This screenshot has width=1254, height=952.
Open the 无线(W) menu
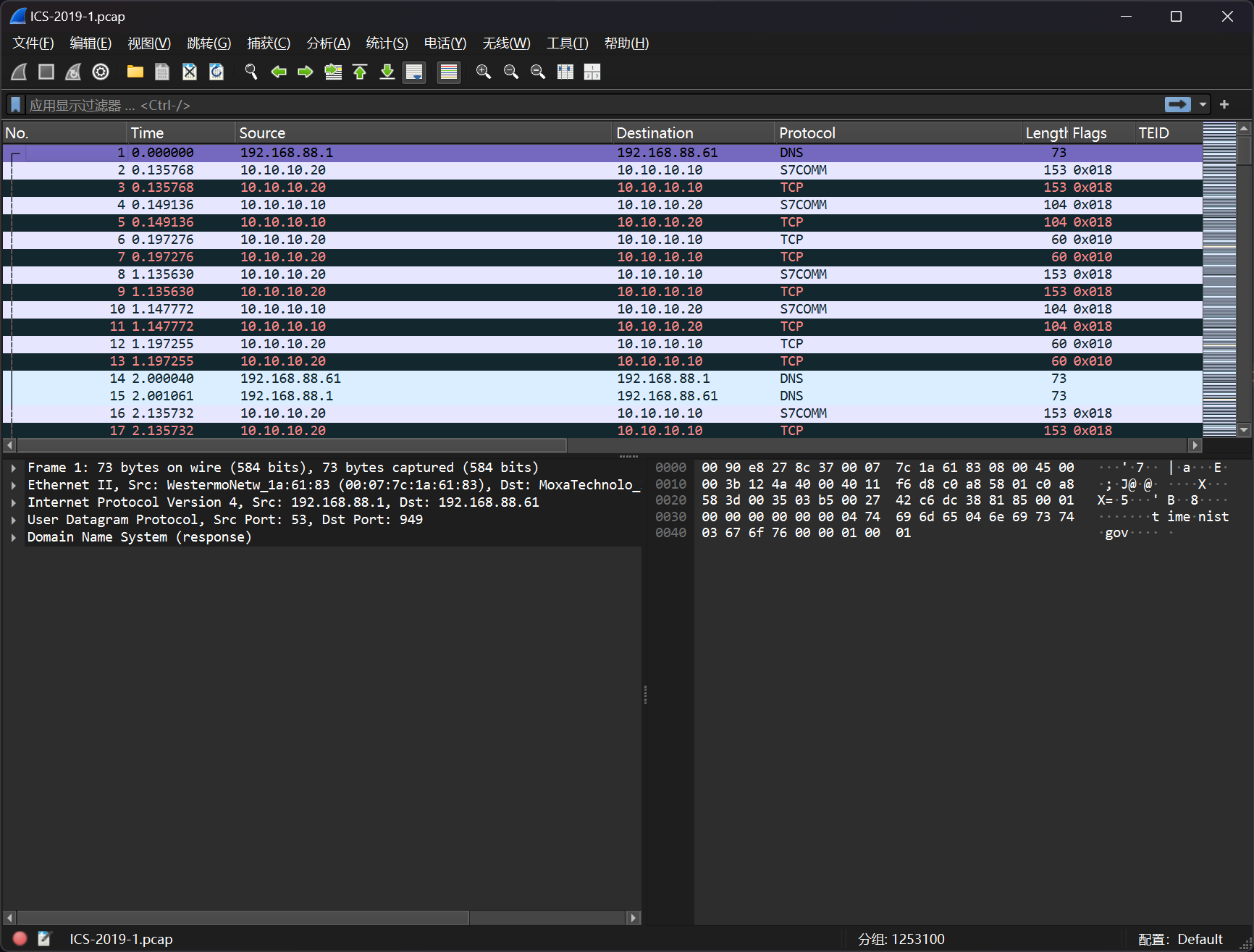tap(506, 43)
